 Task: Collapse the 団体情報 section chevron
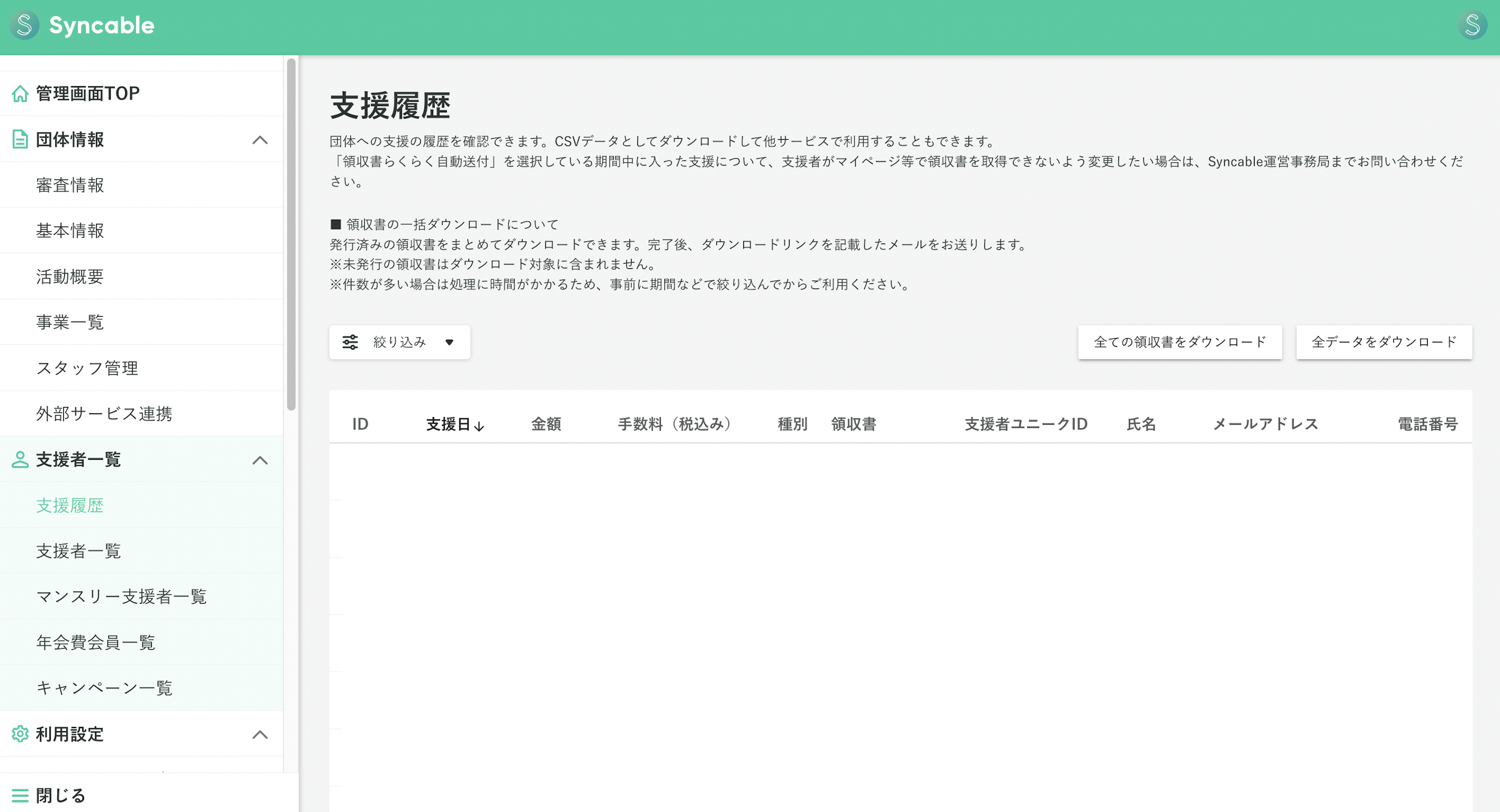pyautogui.click(x=260, y=140)
